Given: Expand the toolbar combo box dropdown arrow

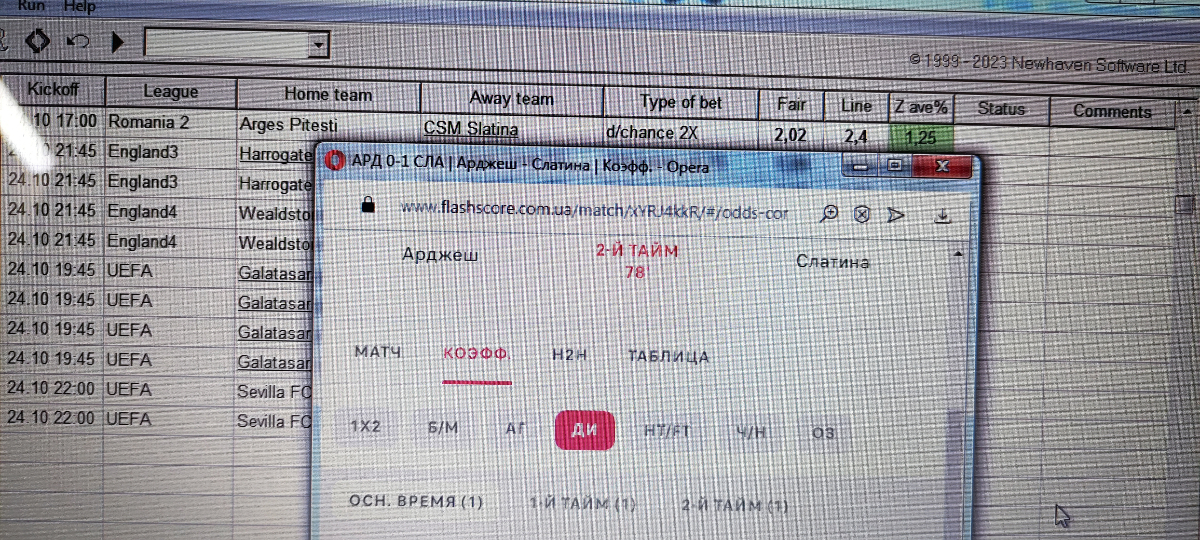Looking at the screenshot, I should 319,44.
